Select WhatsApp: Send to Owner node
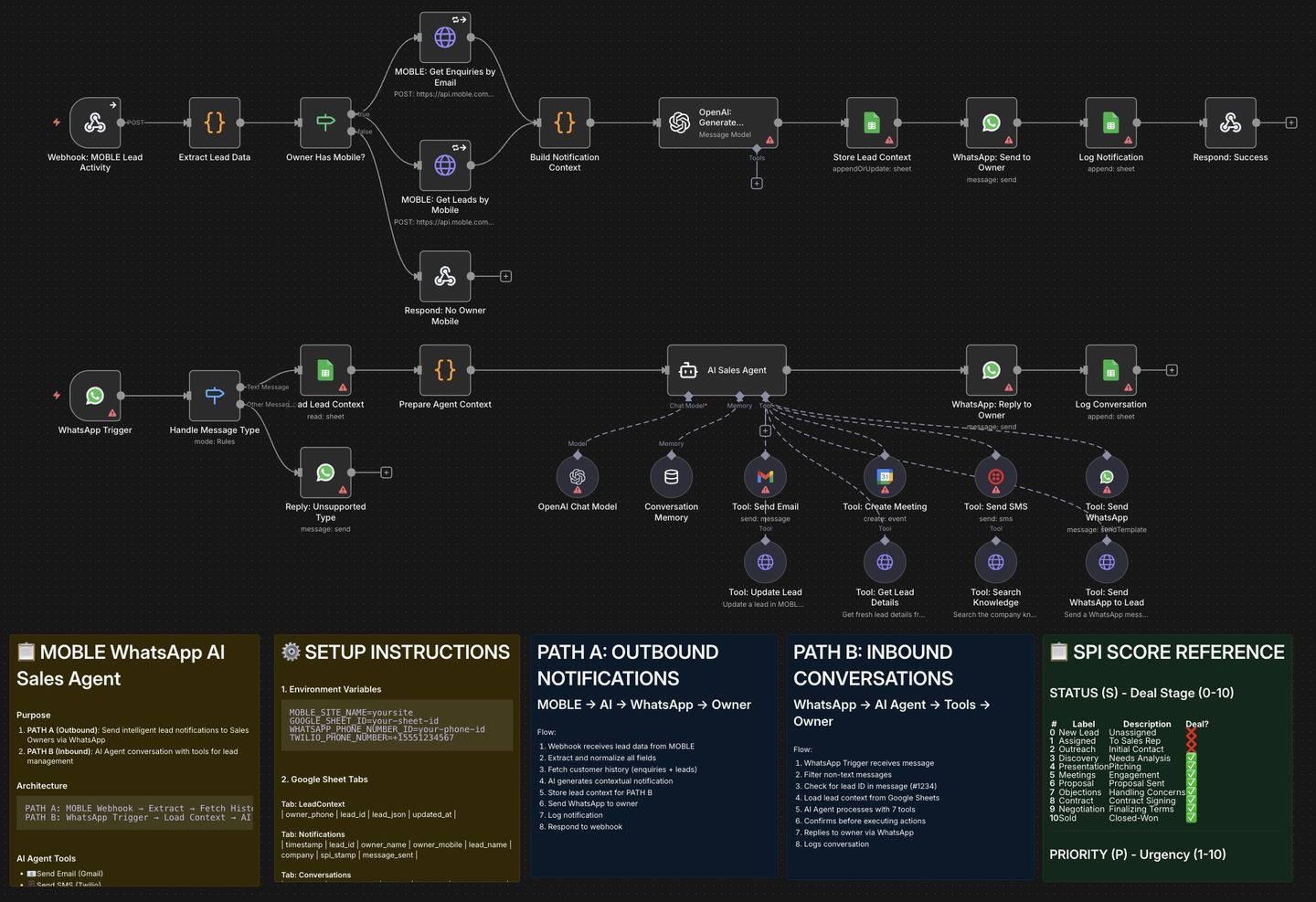The width and height of the screenshot is (1316, 902). click(x=992, y=122)
